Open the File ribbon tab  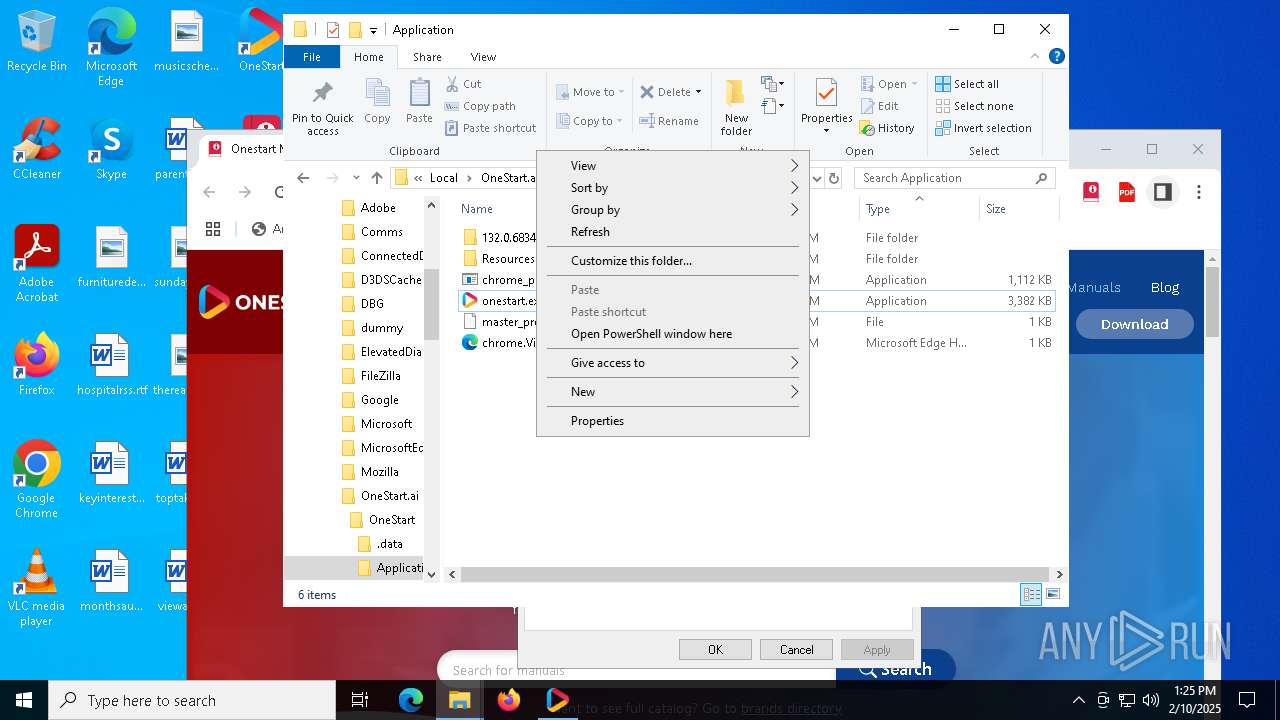coord(312,57)
